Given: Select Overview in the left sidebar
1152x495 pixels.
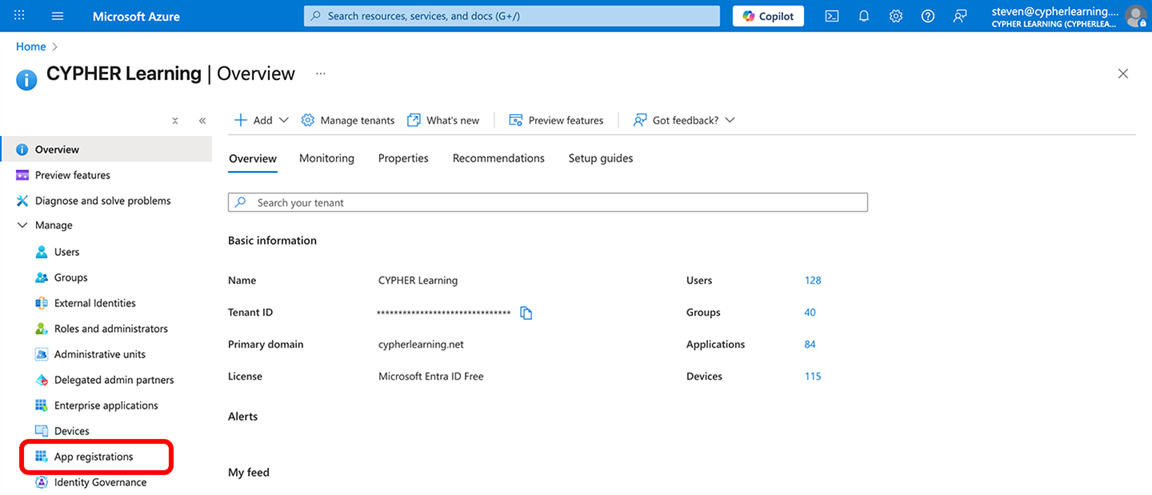Looking at the screenshot, I should 106,150.
